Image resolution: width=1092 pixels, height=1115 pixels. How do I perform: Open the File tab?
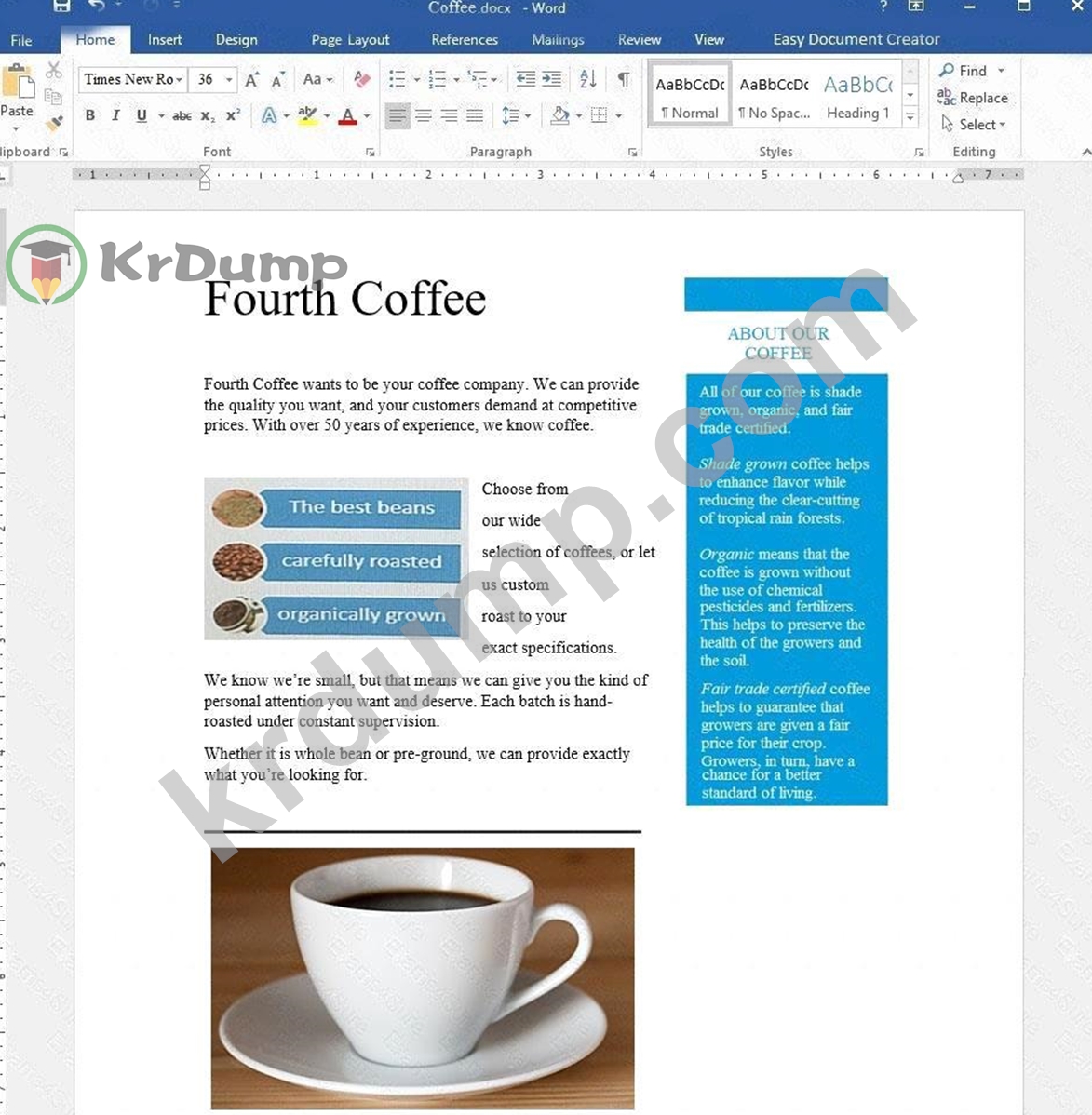pyautogui.click(x=20, y=41)
